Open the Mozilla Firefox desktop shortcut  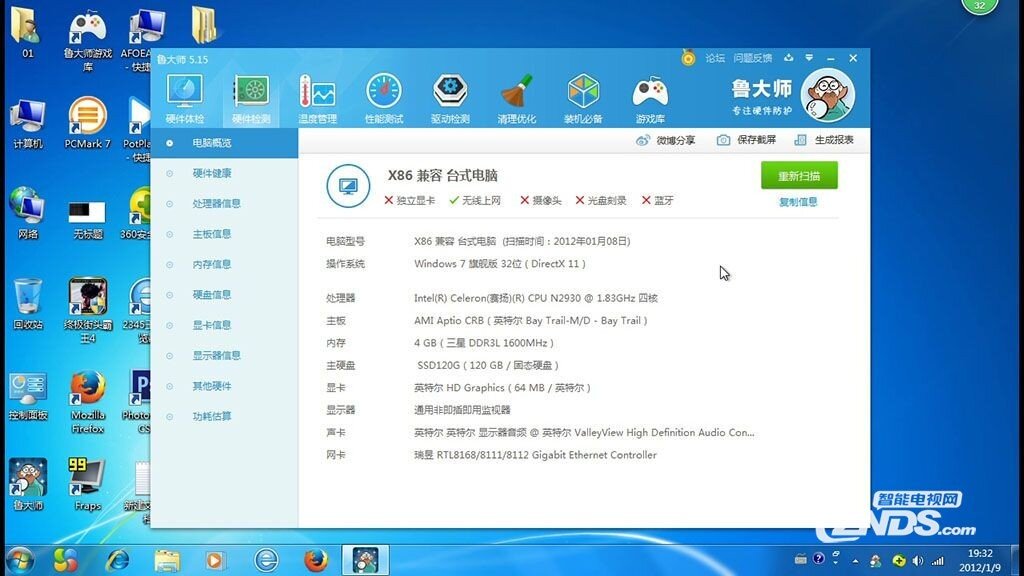coord(88,402)
